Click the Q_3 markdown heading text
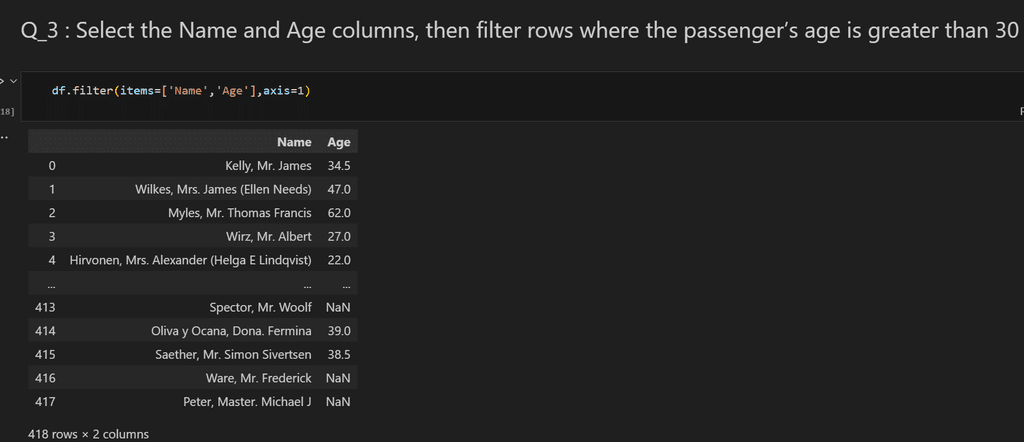 point(520,30)
